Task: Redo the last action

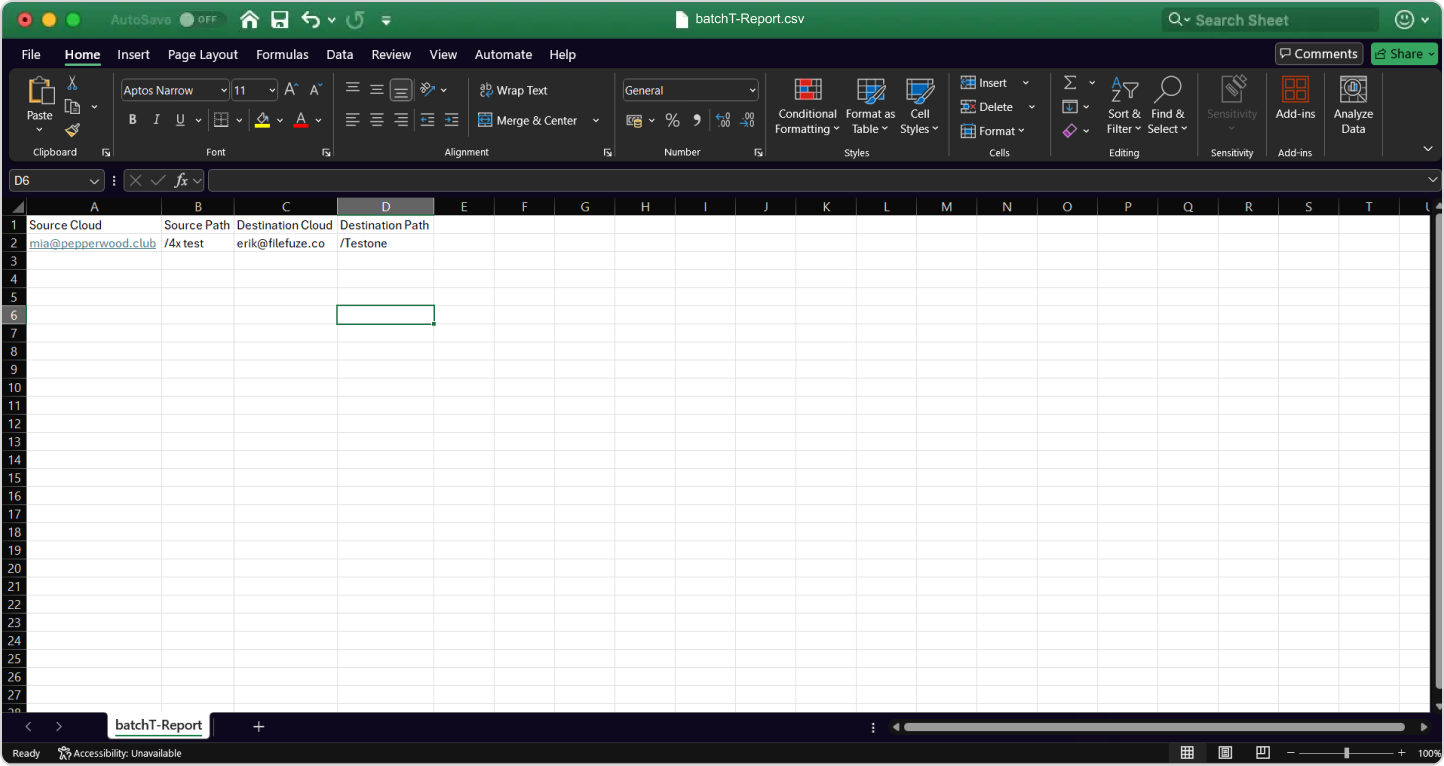Action: pyautogui.click(x=355, y=19)
